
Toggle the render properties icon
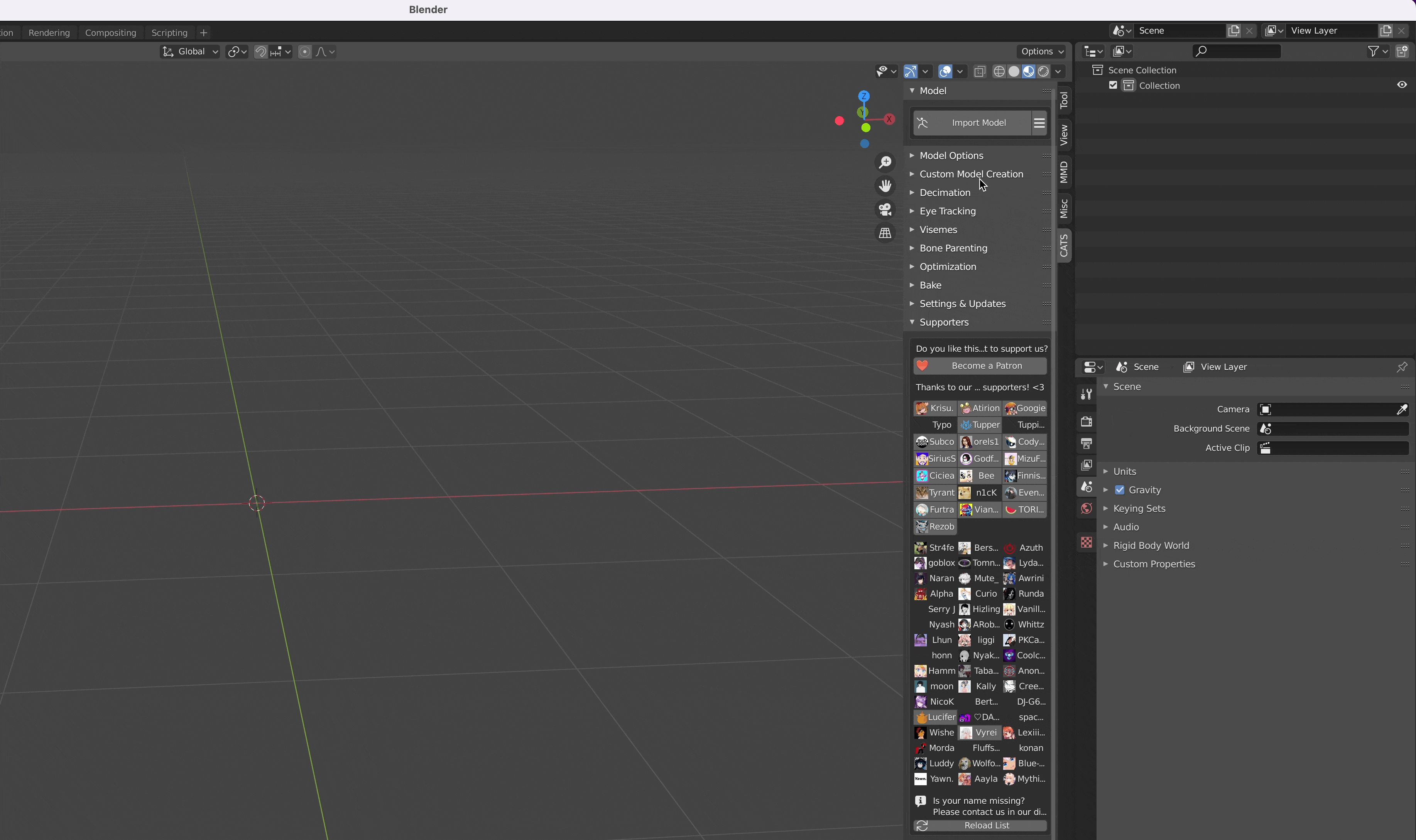pyautogui.click(x=1087, y=421)
